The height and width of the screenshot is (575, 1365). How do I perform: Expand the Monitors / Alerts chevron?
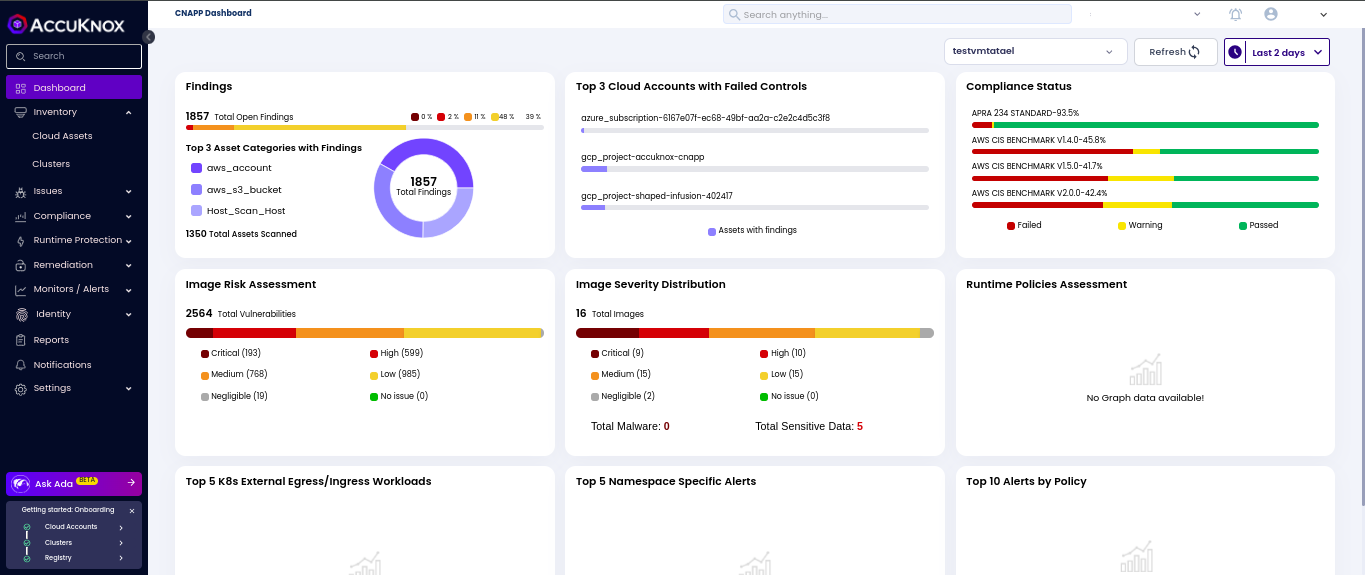128,290
